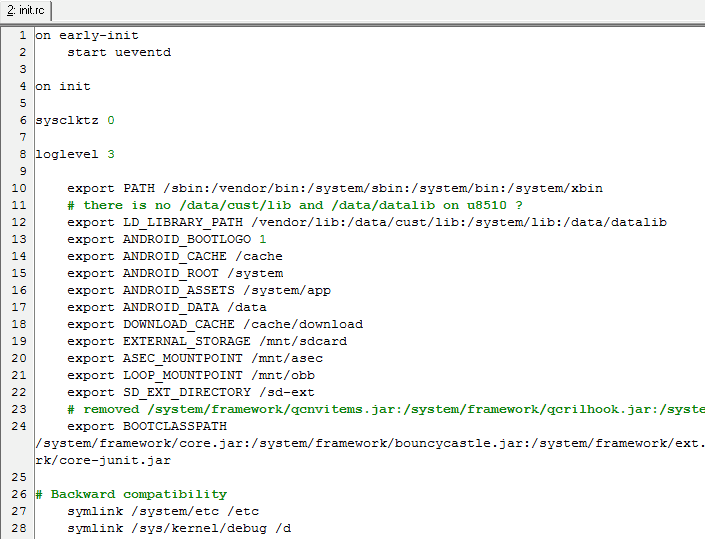Viewport: 705px width, 539px height.
Task: Click the 'Backward compatibility' comment
Action: pyautogui.click(x=131, y=494)
